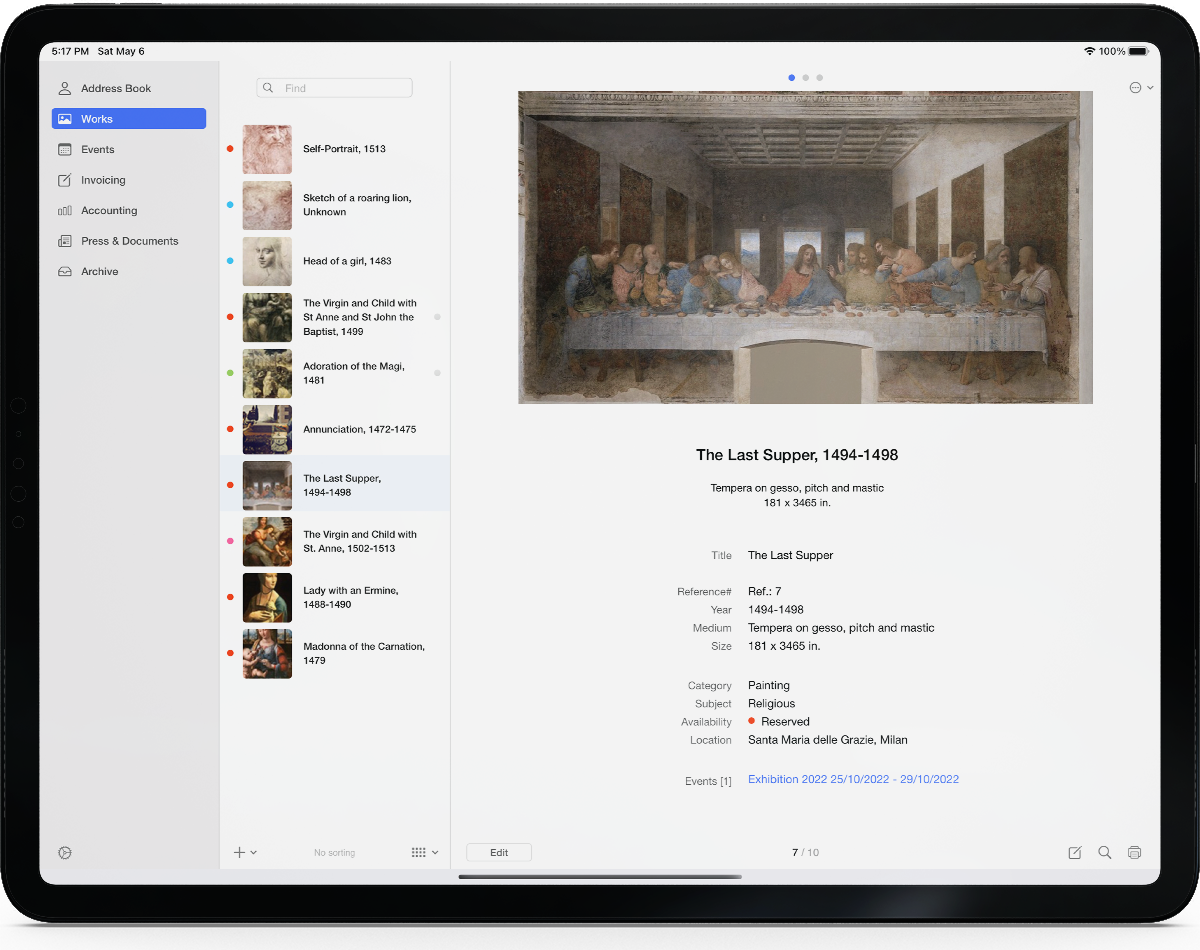Expand the add-work plus dropdown
1200x950 pixels.
coord(245,853)
